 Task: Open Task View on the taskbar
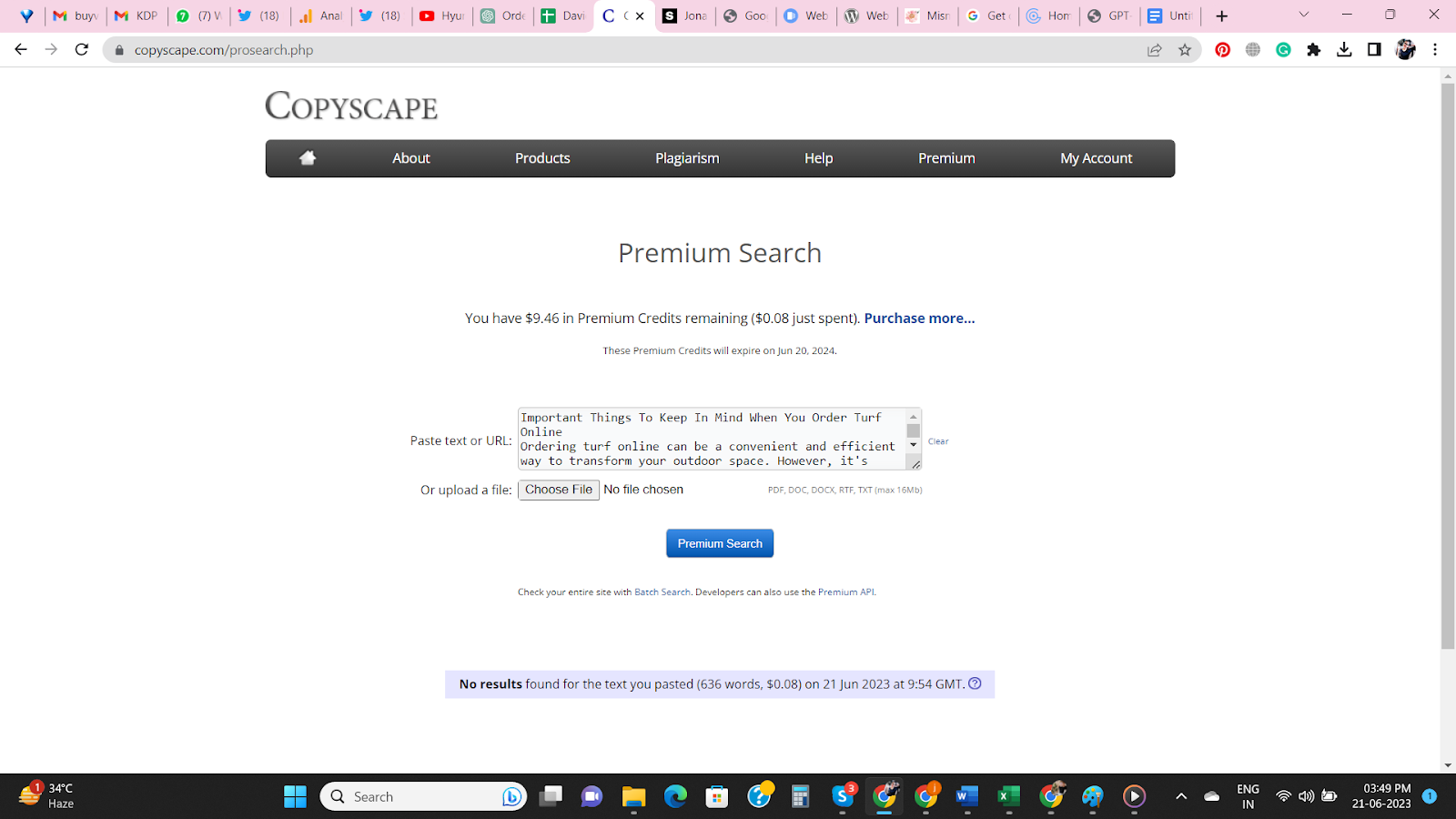pyautogui.click(x=551, y=797)
